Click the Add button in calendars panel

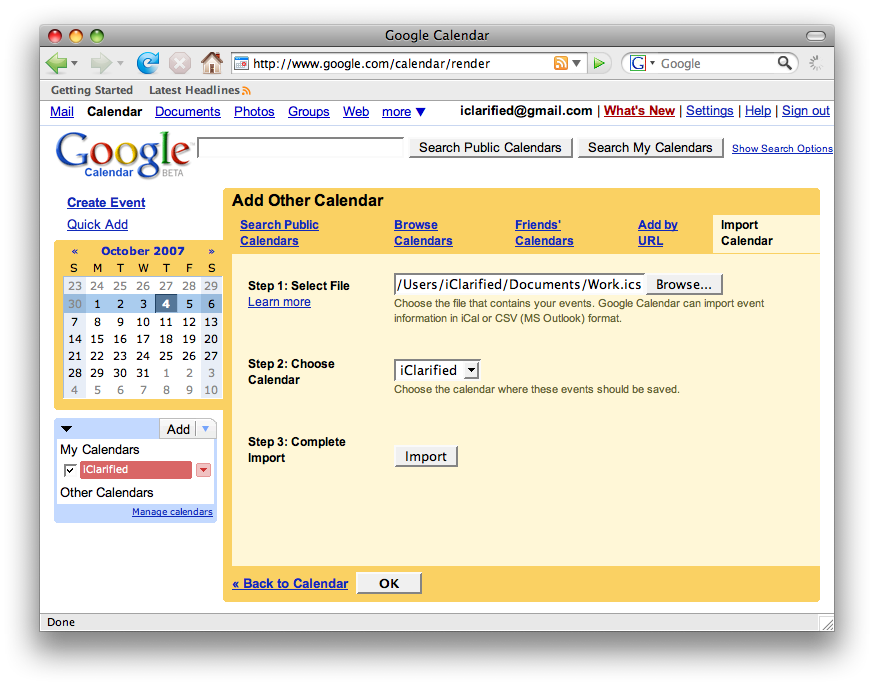178,429
